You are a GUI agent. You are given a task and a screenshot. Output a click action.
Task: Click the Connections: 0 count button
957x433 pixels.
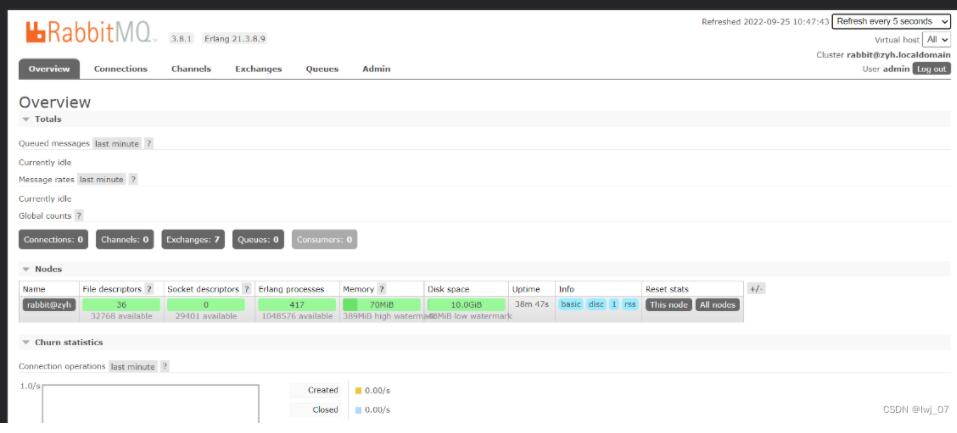pyautogui.click(x=53, y=239)
